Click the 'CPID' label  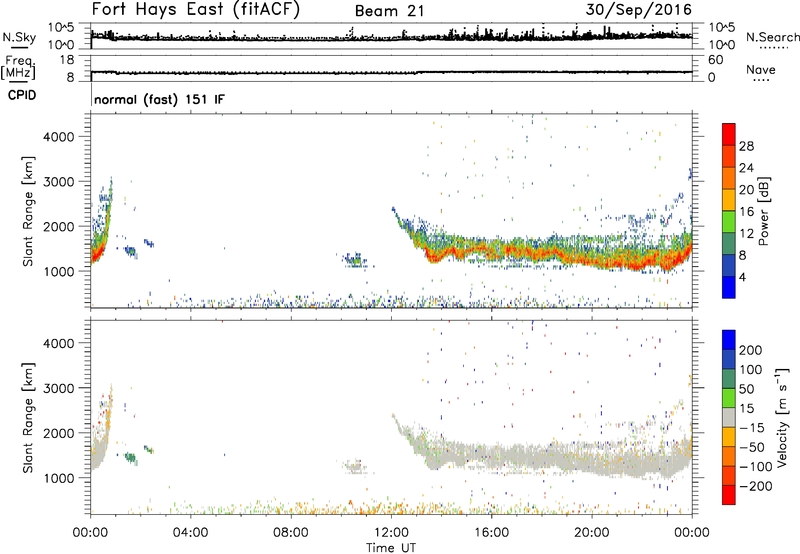[22, 95]
